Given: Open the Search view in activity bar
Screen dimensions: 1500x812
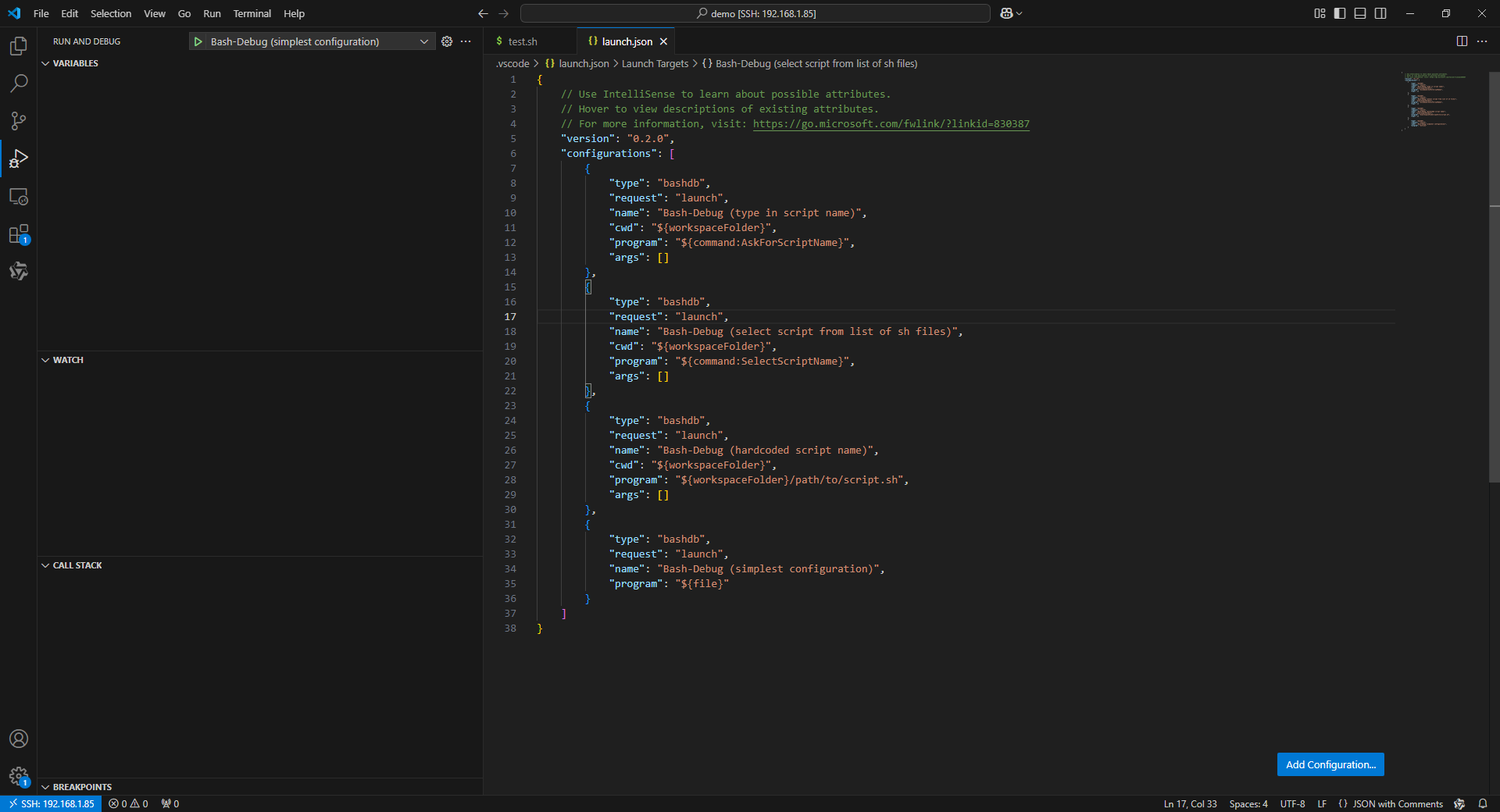Looking at the screenshot, I should coord(19,84).
